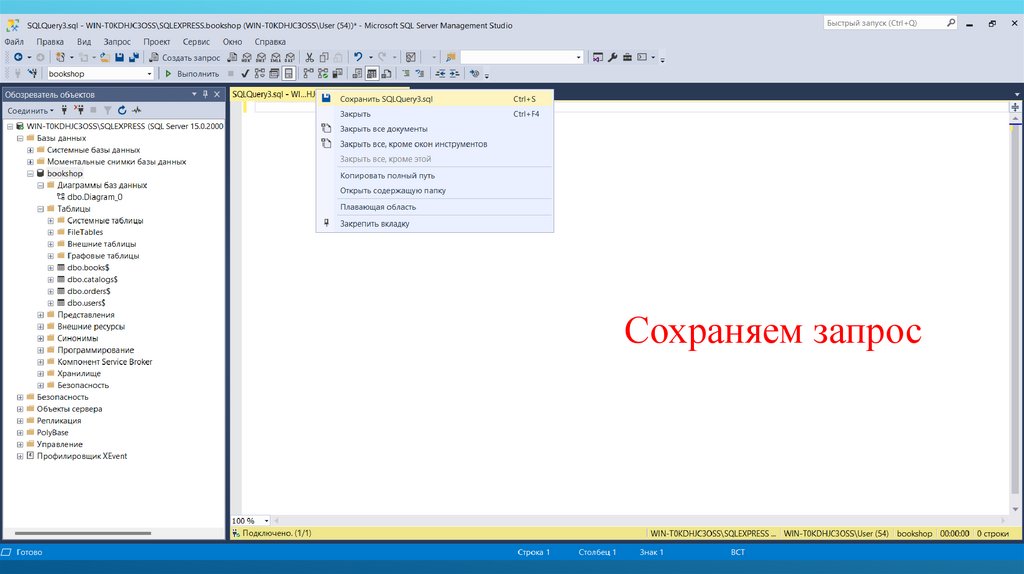Viewport: 1024px width, 574px height.
Task: Click the Refresh icon in Object Explorer
Action: point(122,110)
